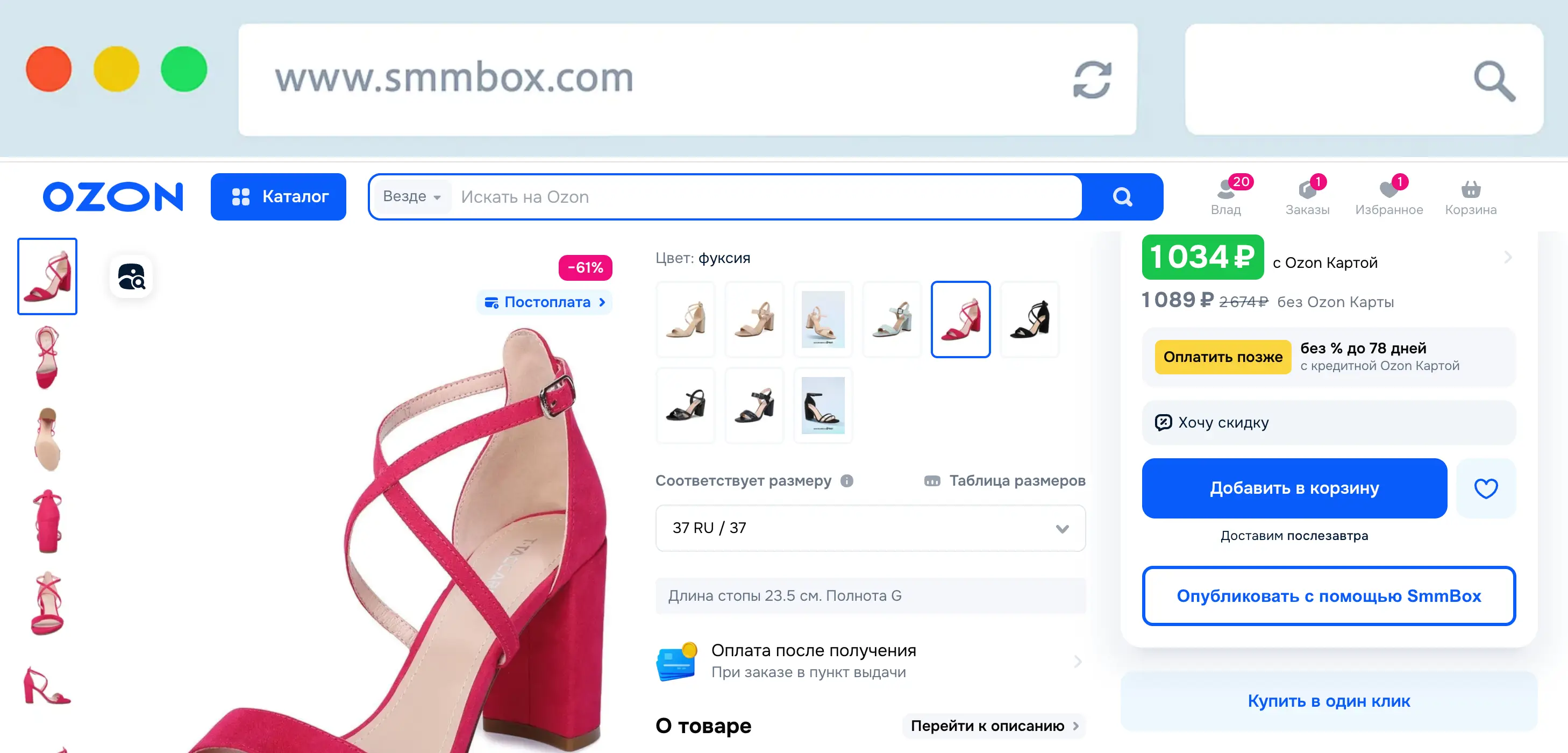Image resolution: width=1568 pixels, height=753 pixels.
Task: Click the Таблица размеров ruler icon
Action: tap(932, 481)
